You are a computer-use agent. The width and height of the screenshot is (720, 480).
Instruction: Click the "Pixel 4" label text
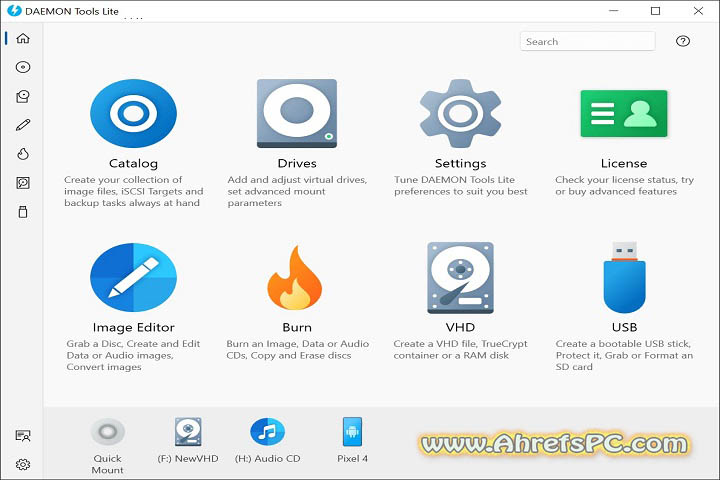[x=352, y=458]
